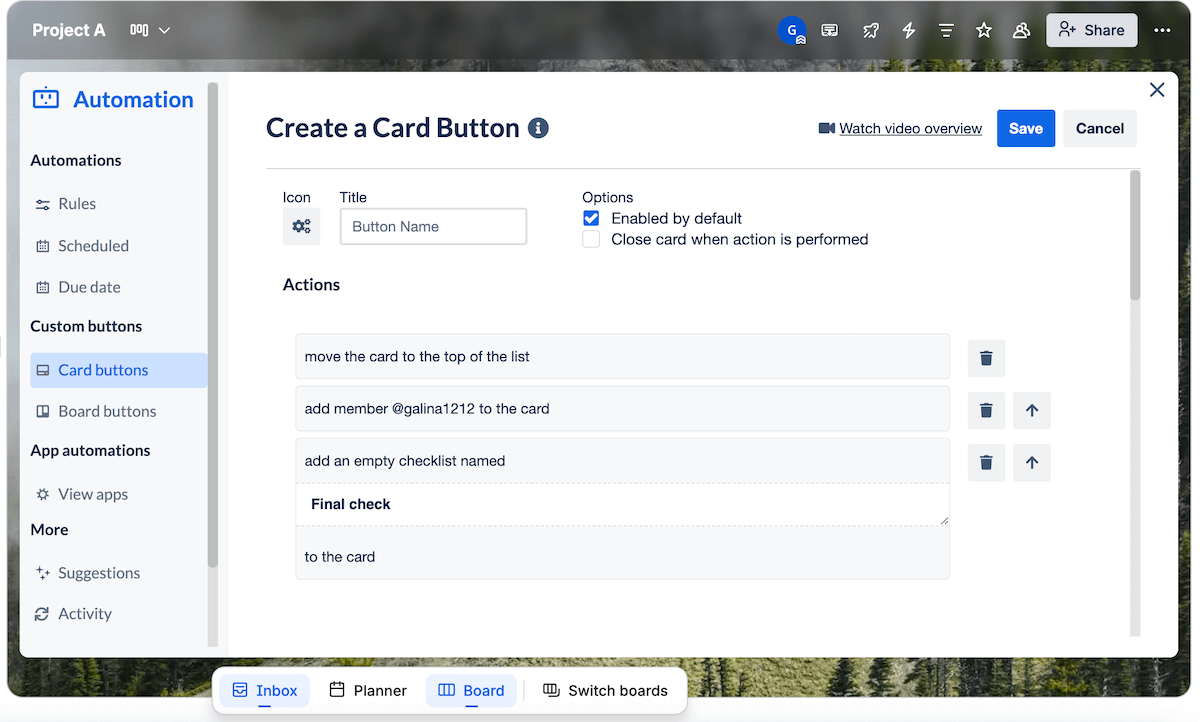Click the Button Name title field
This screenshot has height=722, width=1200.
[x=433, y=226]
